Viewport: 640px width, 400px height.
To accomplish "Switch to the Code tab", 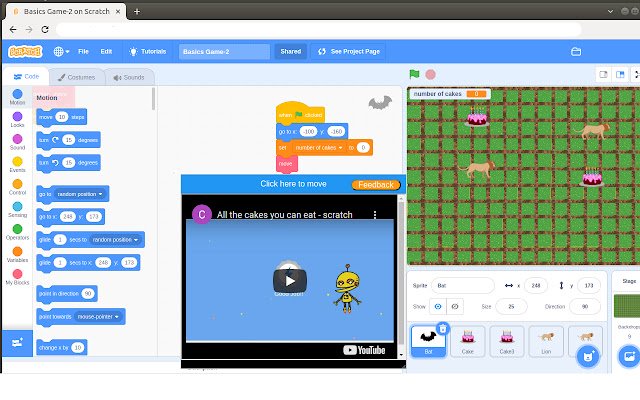I will click(x=26, y=76).
